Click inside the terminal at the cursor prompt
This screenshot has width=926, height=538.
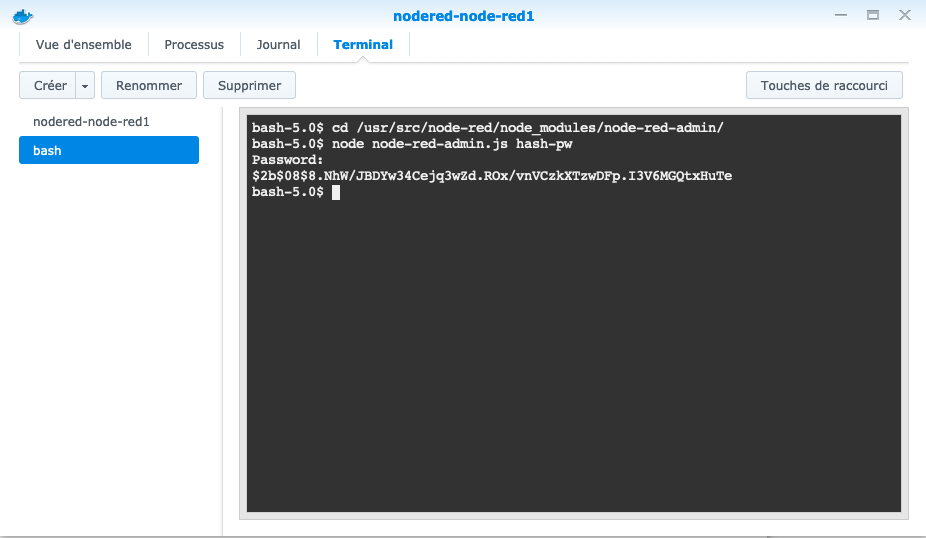tap(336, 193)
